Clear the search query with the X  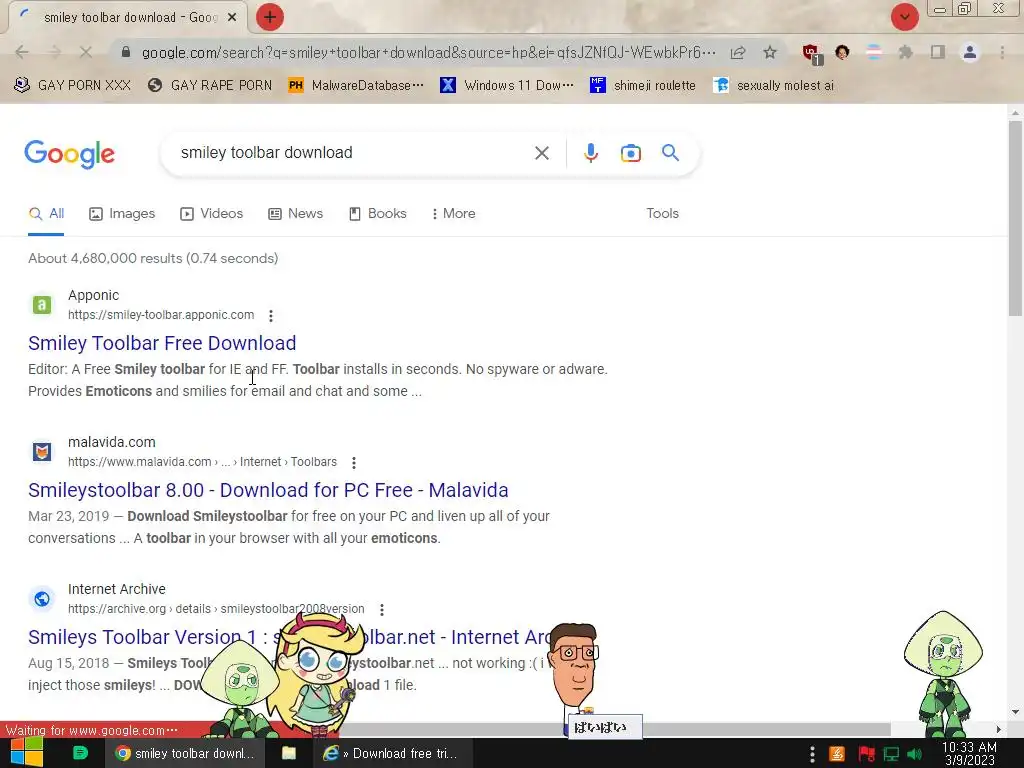541,153
